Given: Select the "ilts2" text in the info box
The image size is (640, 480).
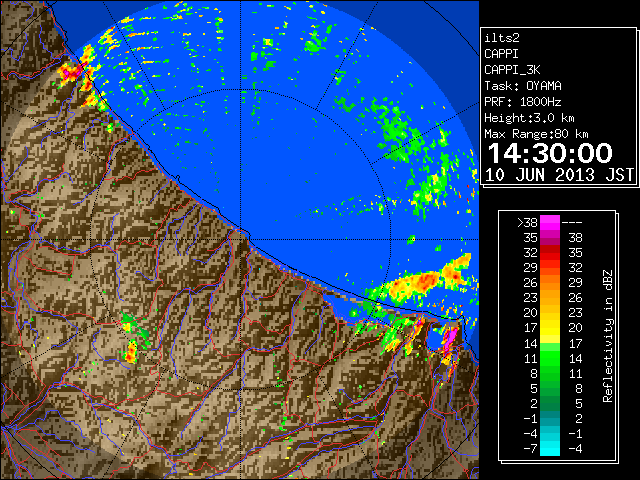Looking at the screenshot, I should click(502, 38).
